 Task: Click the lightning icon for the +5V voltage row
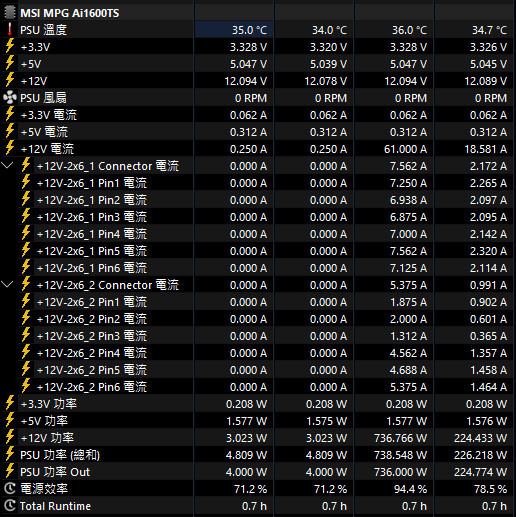pyautogui.click(x=10, y=63)
